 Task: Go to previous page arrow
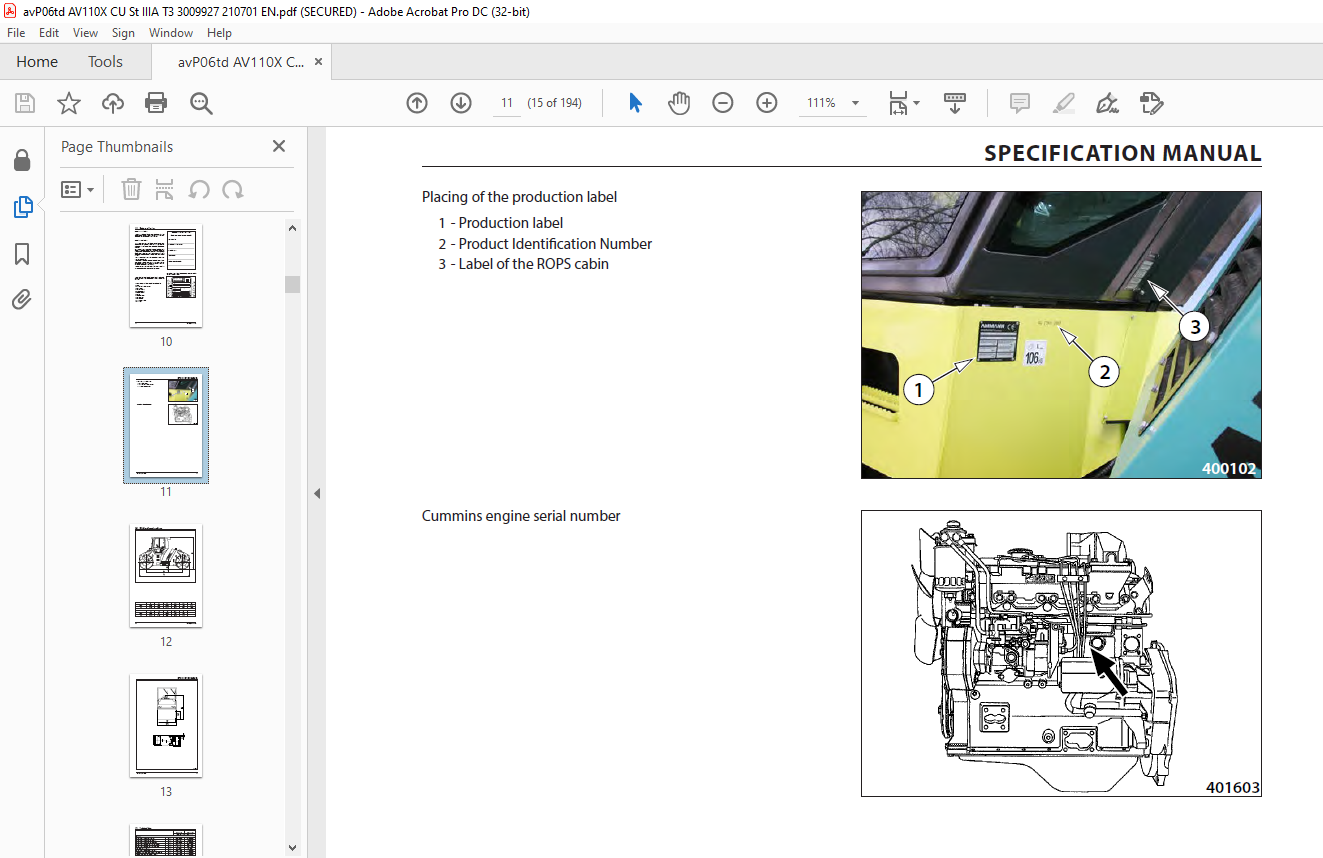coord(417,103)
